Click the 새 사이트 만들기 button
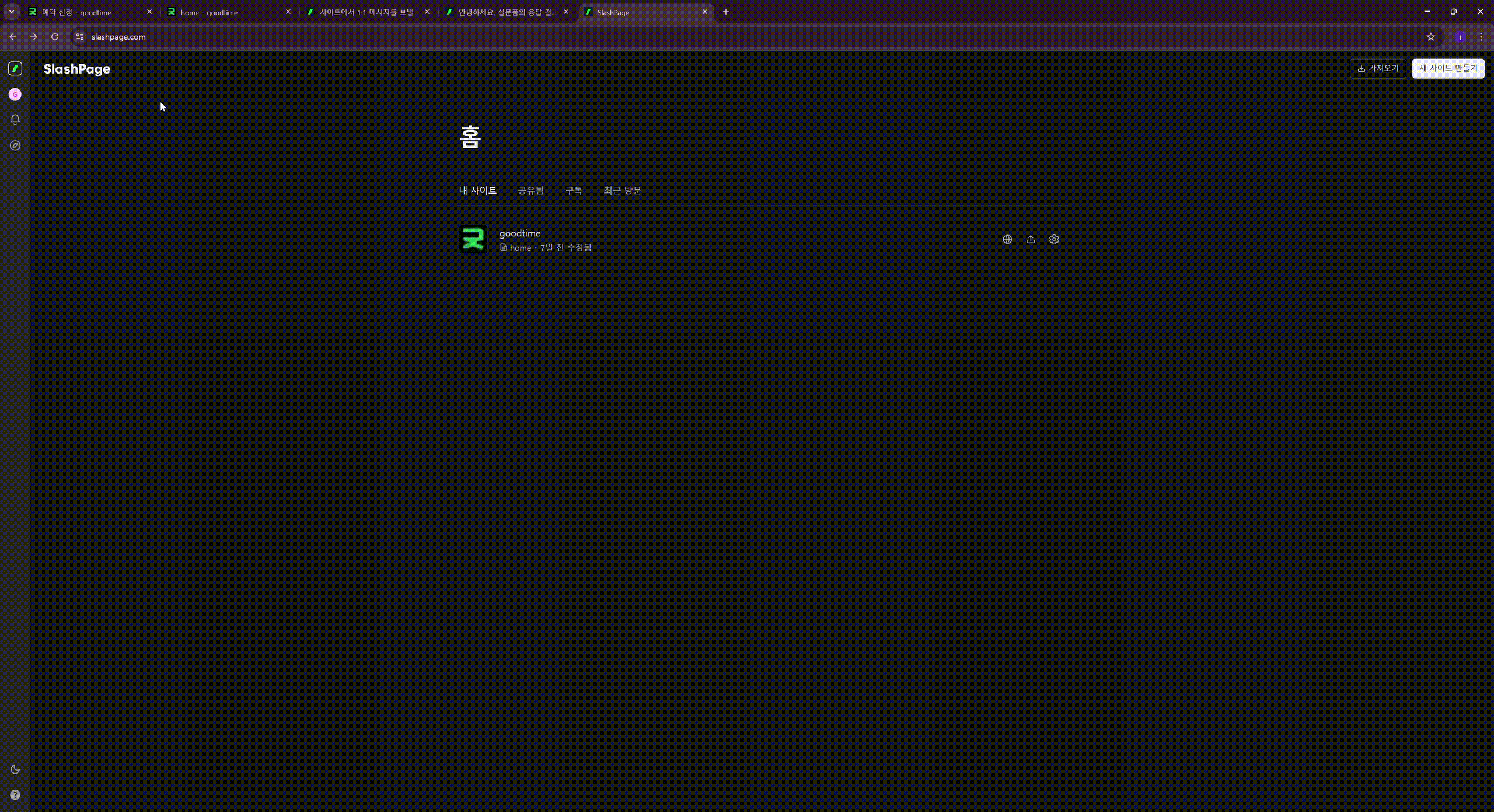Viewport: 1494px width, 812px height. click(x=1448, y=69)
